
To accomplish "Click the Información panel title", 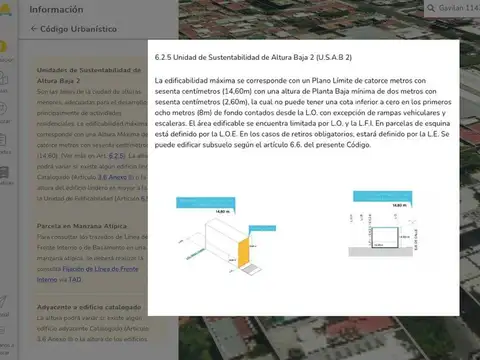I will (x=56, y=9).
